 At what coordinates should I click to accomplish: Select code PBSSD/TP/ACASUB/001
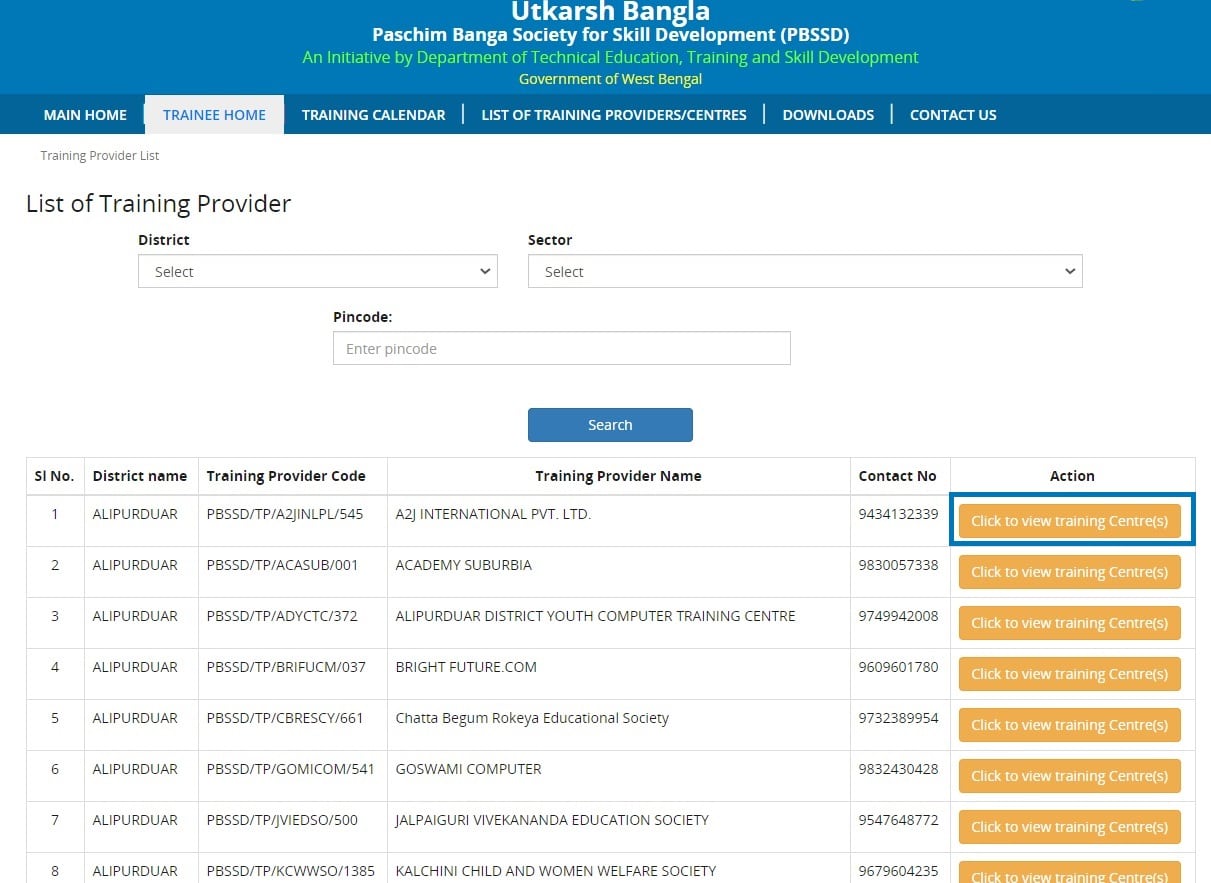[282, 565]
